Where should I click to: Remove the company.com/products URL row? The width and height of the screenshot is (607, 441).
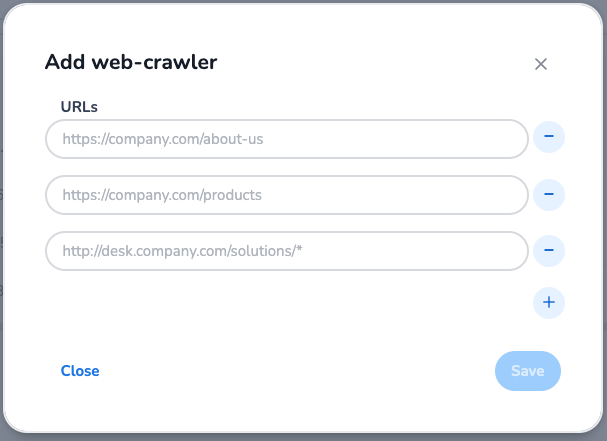coord(549,194)
